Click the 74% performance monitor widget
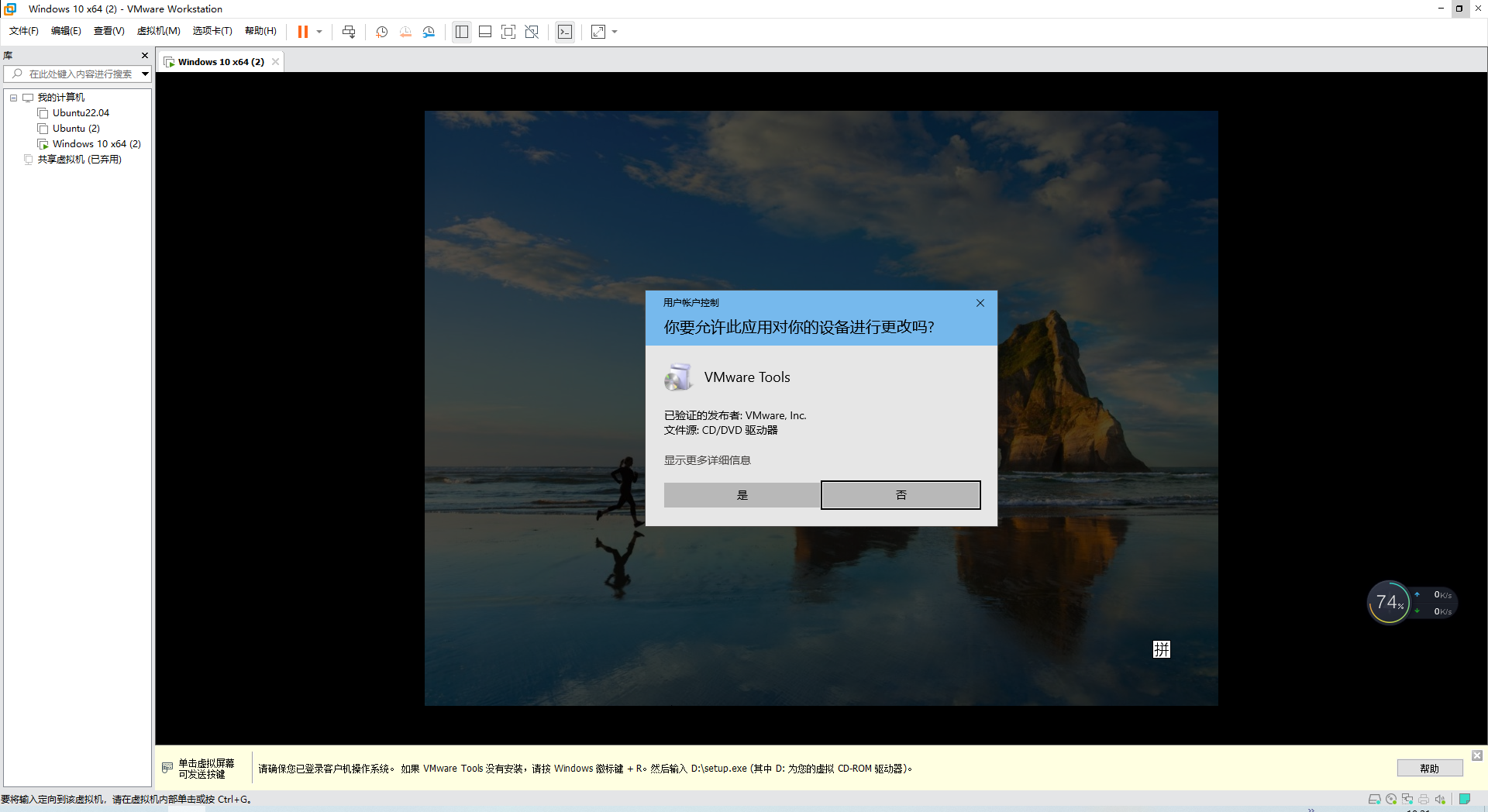Viewport: 1488px width, 812px height. pyautogui.click(x=1389, y=603)
